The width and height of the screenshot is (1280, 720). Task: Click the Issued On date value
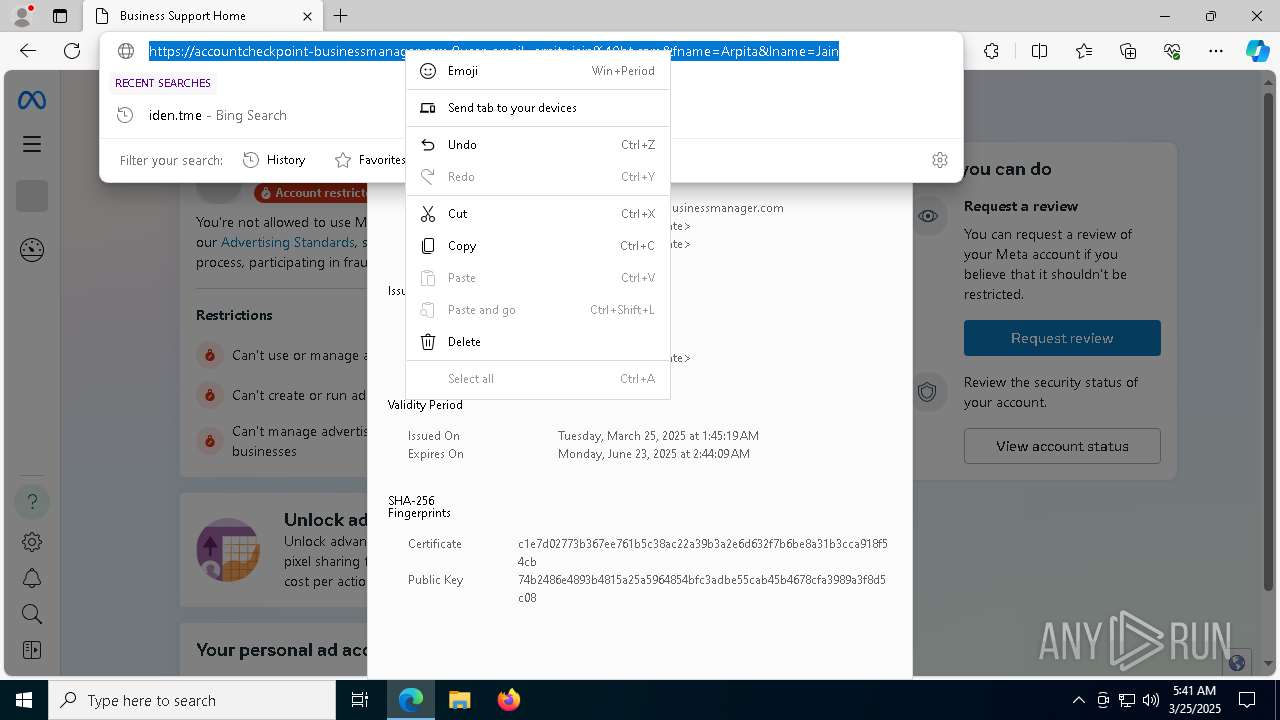click(x=658, y=436)
